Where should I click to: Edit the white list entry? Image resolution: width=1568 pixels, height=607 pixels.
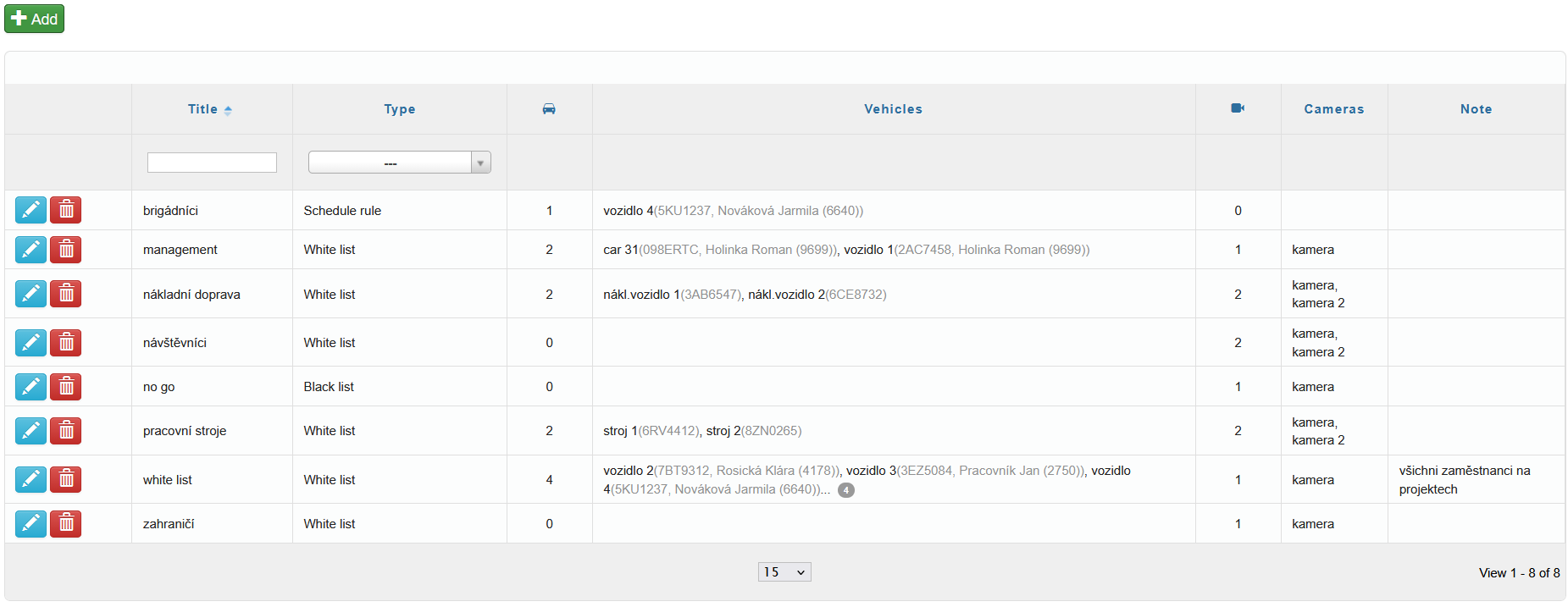30,480
